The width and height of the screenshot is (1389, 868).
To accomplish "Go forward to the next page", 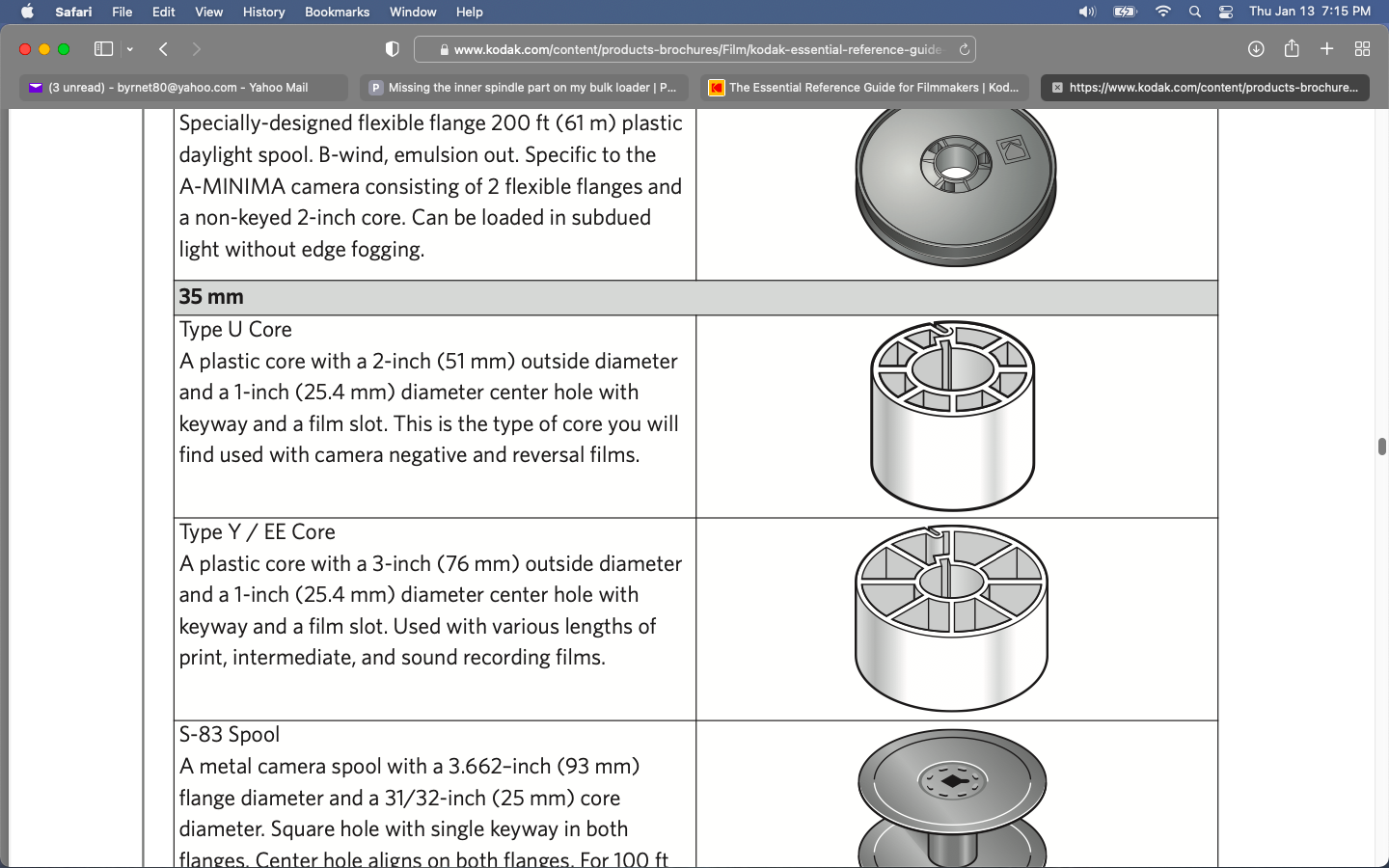I will click(x=197, y=49).
